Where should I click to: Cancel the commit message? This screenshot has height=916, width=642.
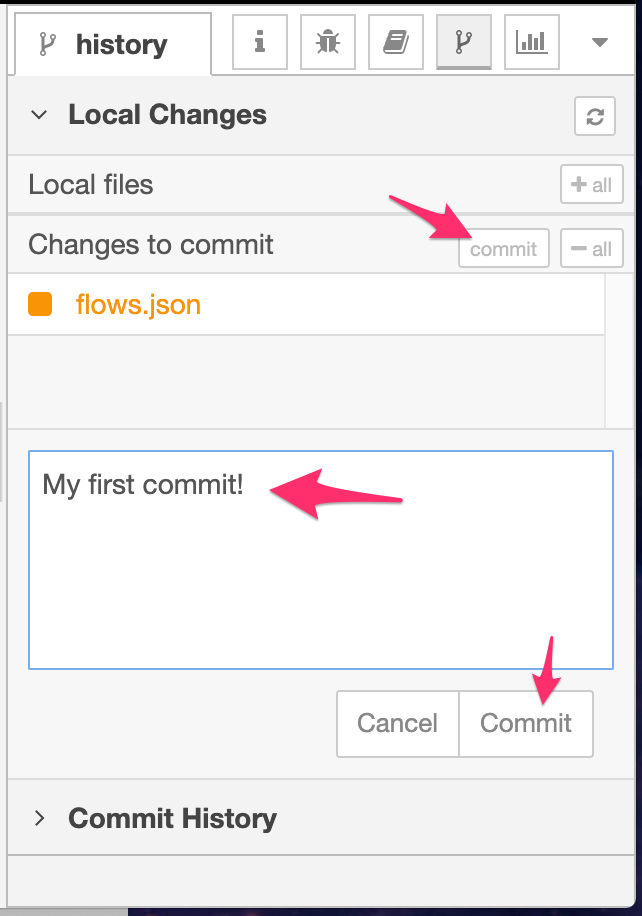tap(398, 724)
